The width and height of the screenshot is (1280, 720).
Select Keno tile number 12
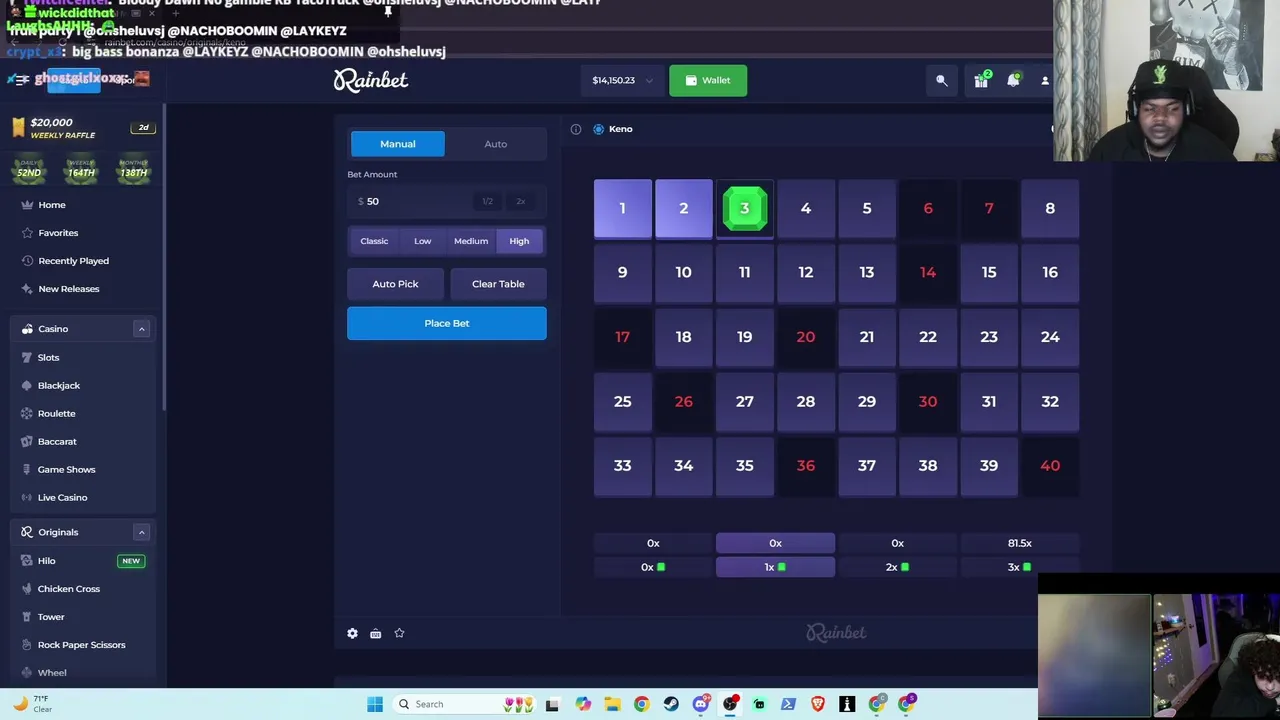tap(806, 272)
